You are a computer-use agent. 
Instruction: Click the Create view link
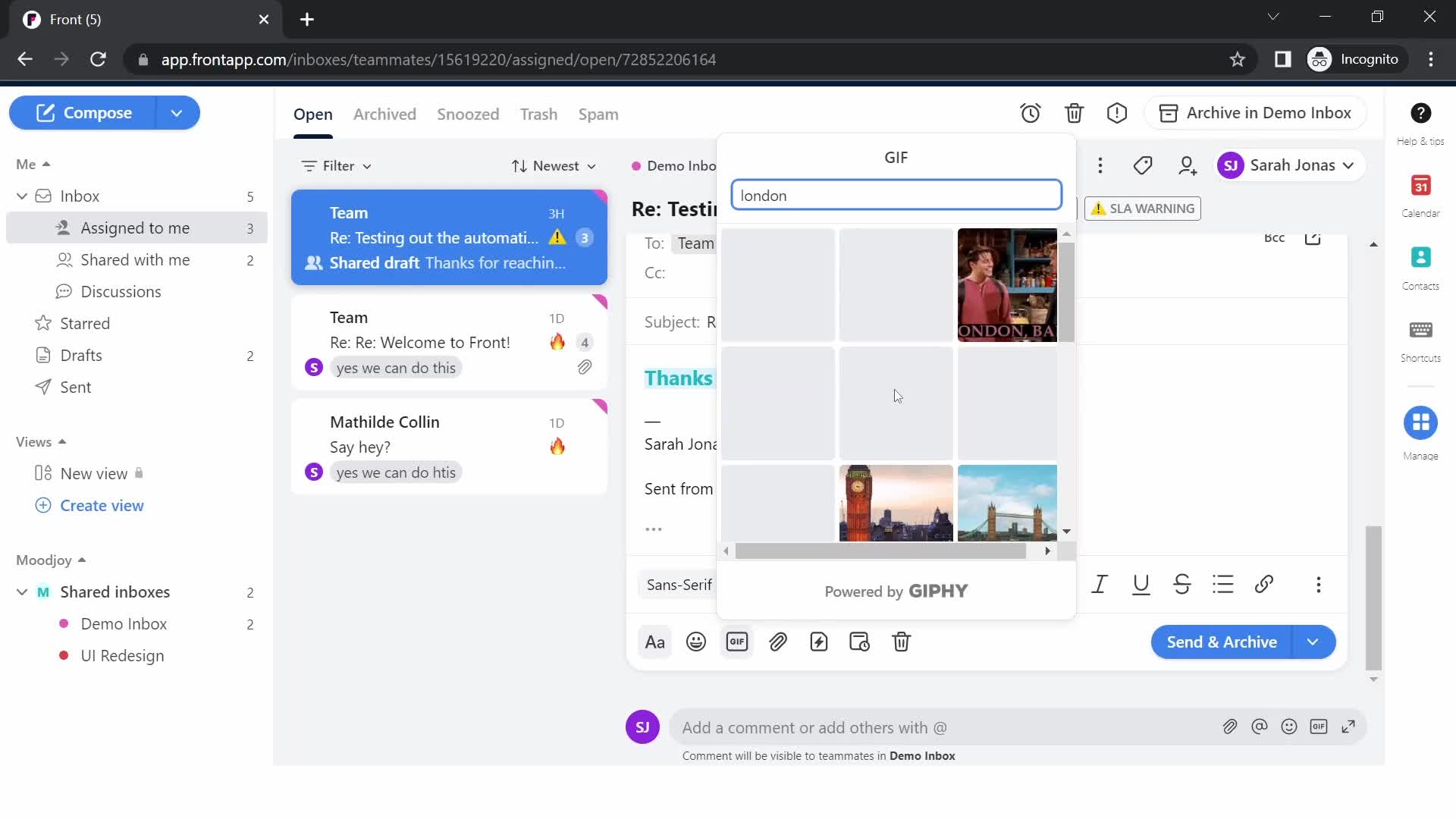102,506
